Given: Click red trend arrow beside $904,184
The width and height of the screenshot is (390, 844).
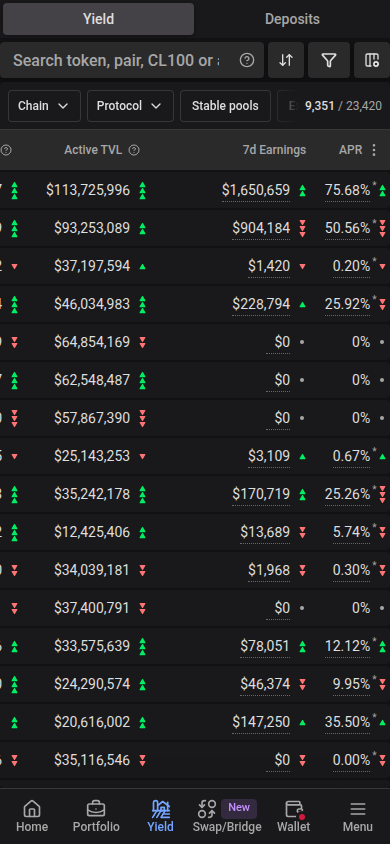Looking at the screenshot, I should [302, 228].
